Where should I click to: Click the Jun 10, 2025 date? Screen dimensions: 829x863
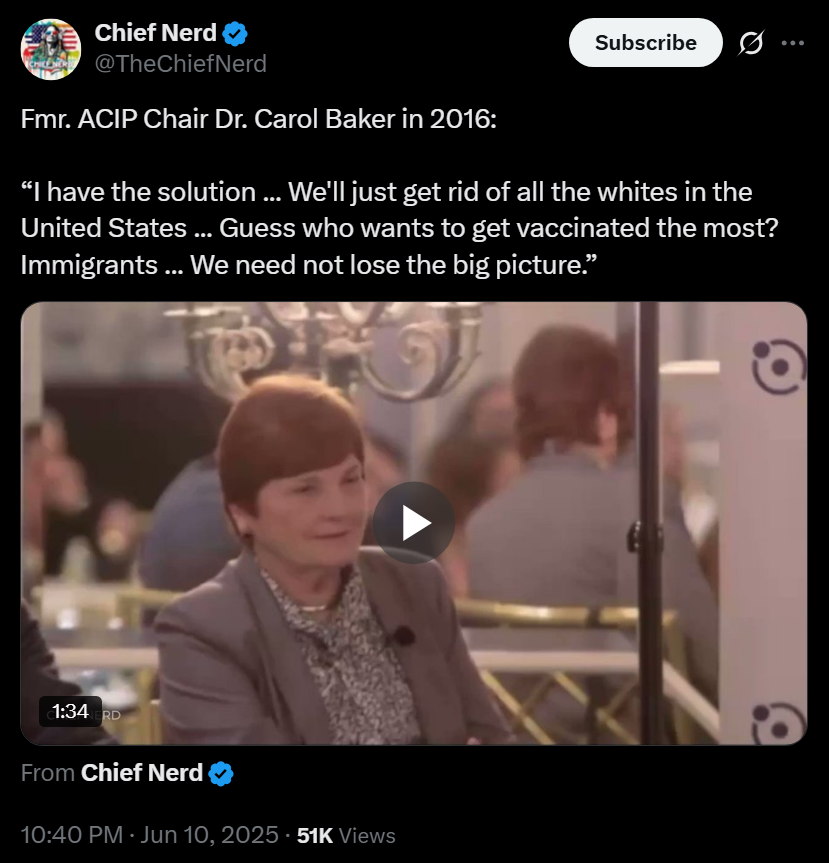click(x=209, y=835)
